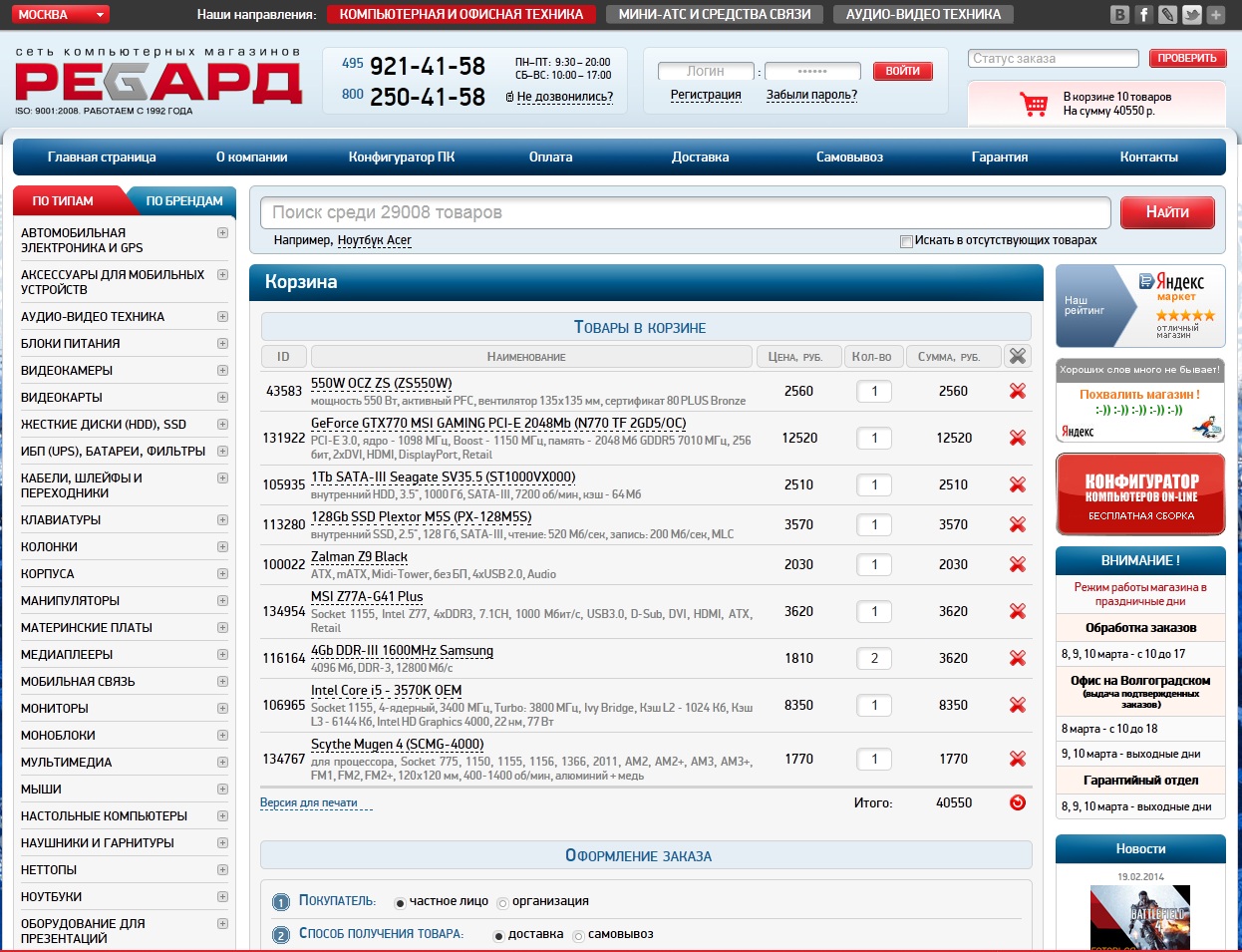Open 'Гарантия' menu item
Image resolution: width=1242 pixels, height=952 pixels.
click(1000, 158)
